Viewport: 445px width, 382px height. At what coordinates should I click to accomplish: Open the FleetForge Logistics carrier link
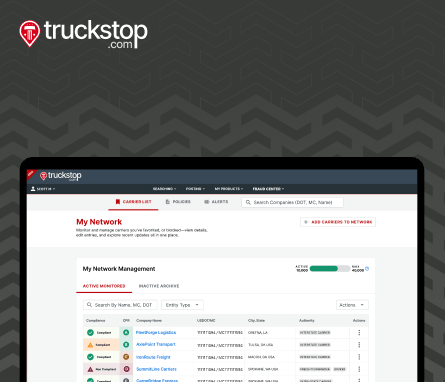click(x=156, y=333)
